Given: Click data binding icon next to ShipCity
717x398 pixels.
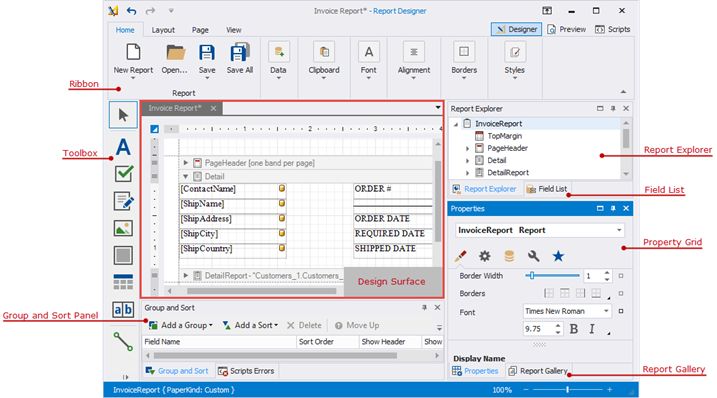Looking at the screenshot, I should coord(282,233).
